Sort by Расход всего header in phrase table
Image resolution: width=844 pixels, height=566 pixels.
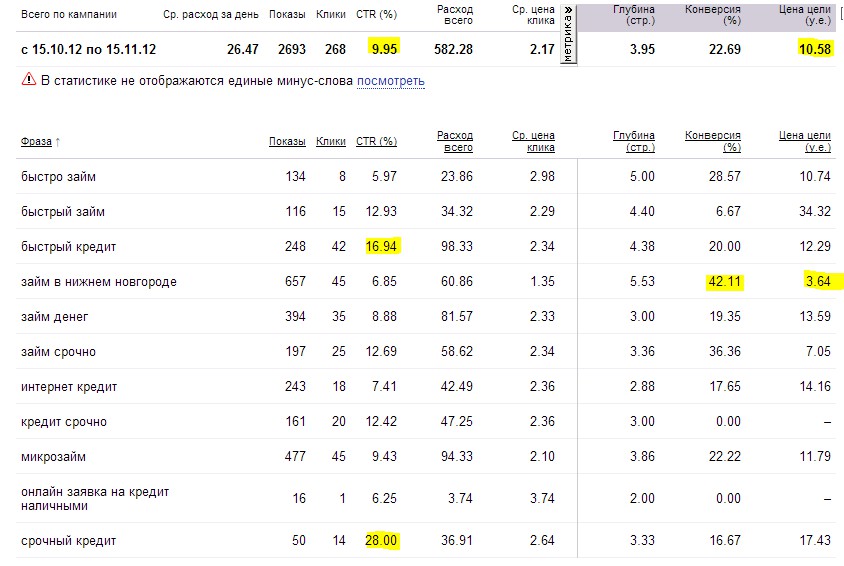pyautogui.click(x=455, y=141)
